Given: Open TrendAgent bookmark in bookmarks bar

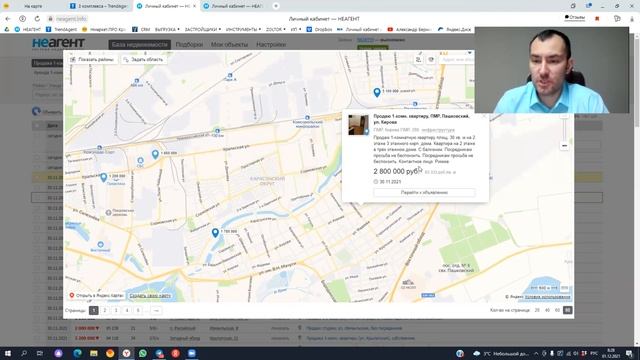Looking at the screenshot, I should tap(61, 29).
